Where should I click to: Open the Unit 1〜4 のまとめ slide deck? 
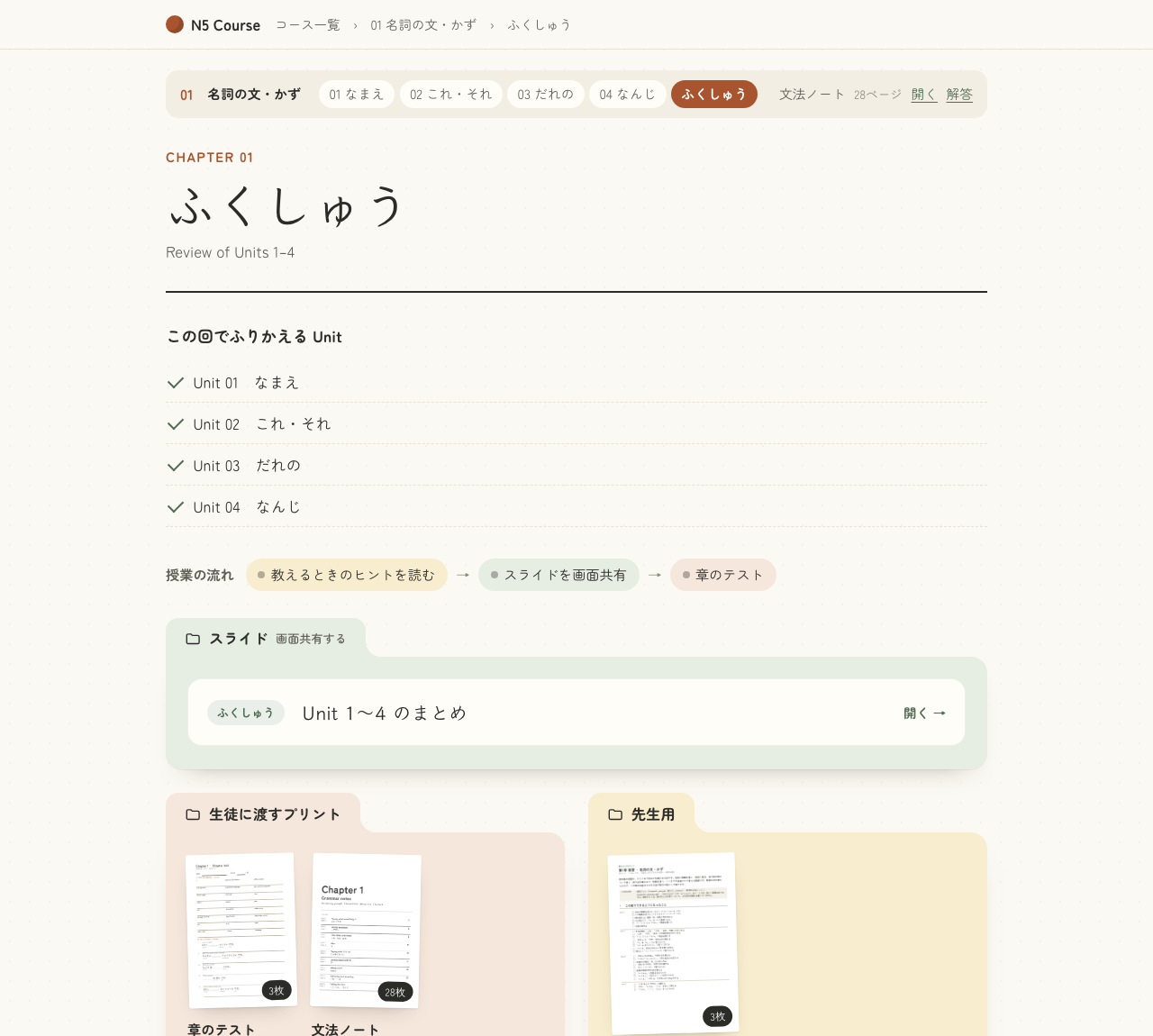coord(576,713)
